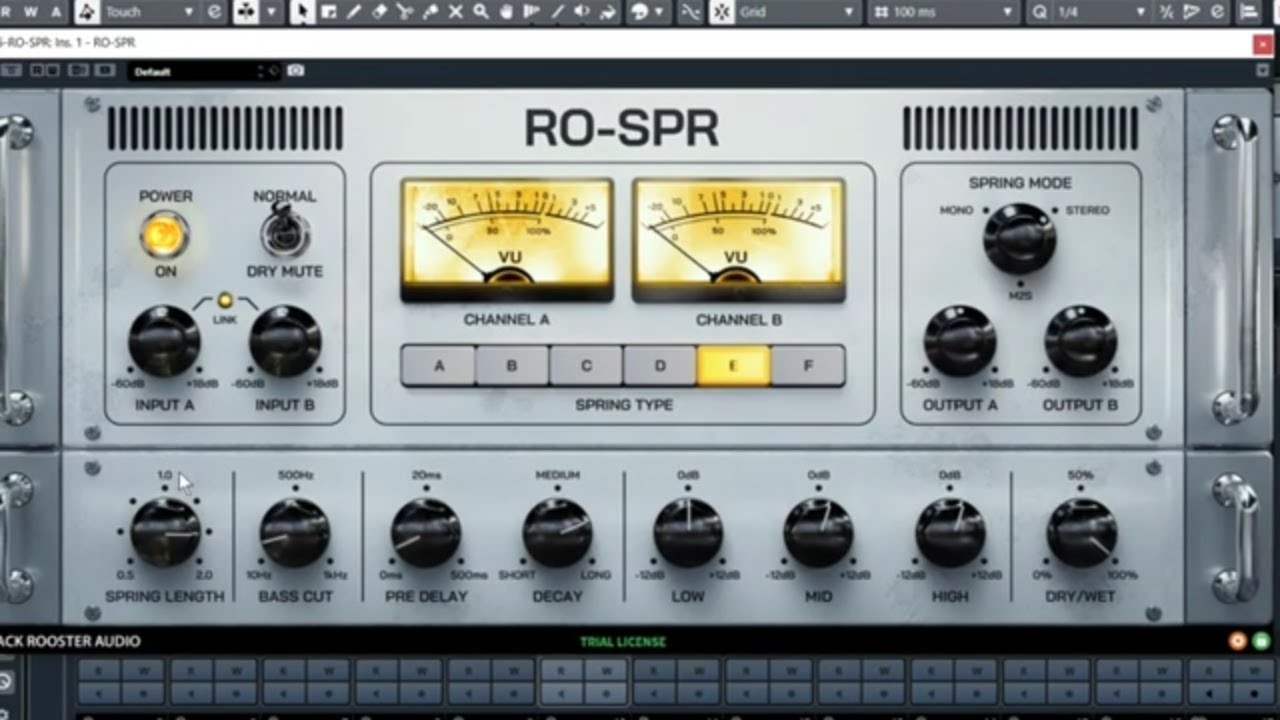The height and width of the screenshot is (720, 1280).
Task: Click the PRE DELAY knob
Action: [426, 532]
